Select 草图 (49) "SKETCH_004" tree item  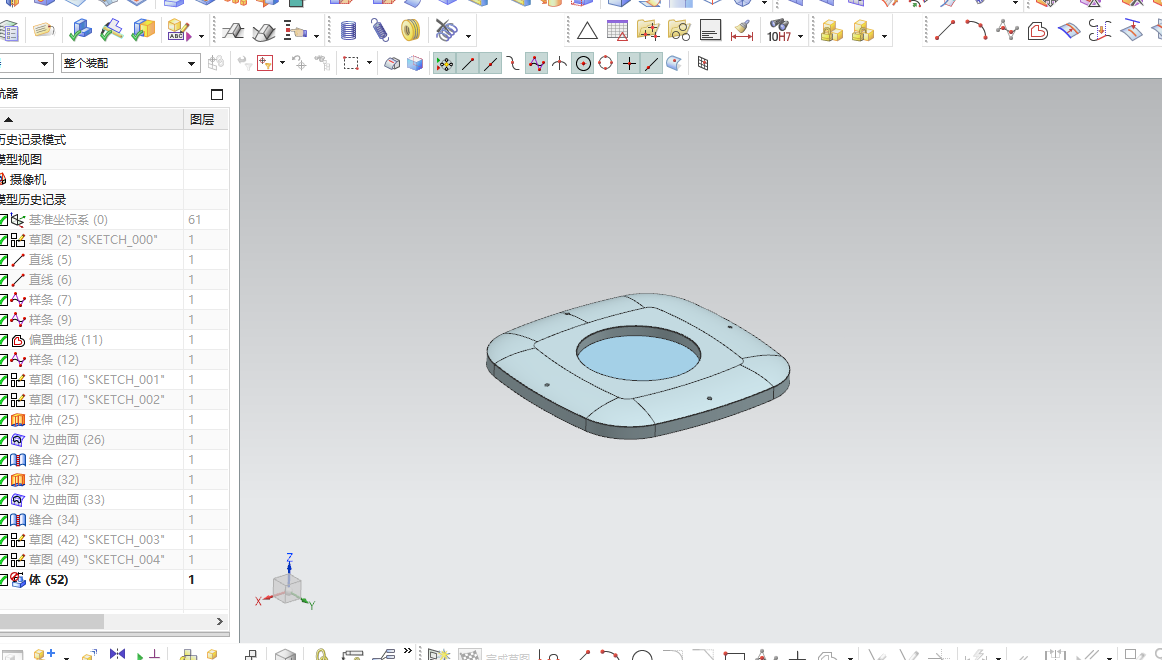tap(97, 560)
